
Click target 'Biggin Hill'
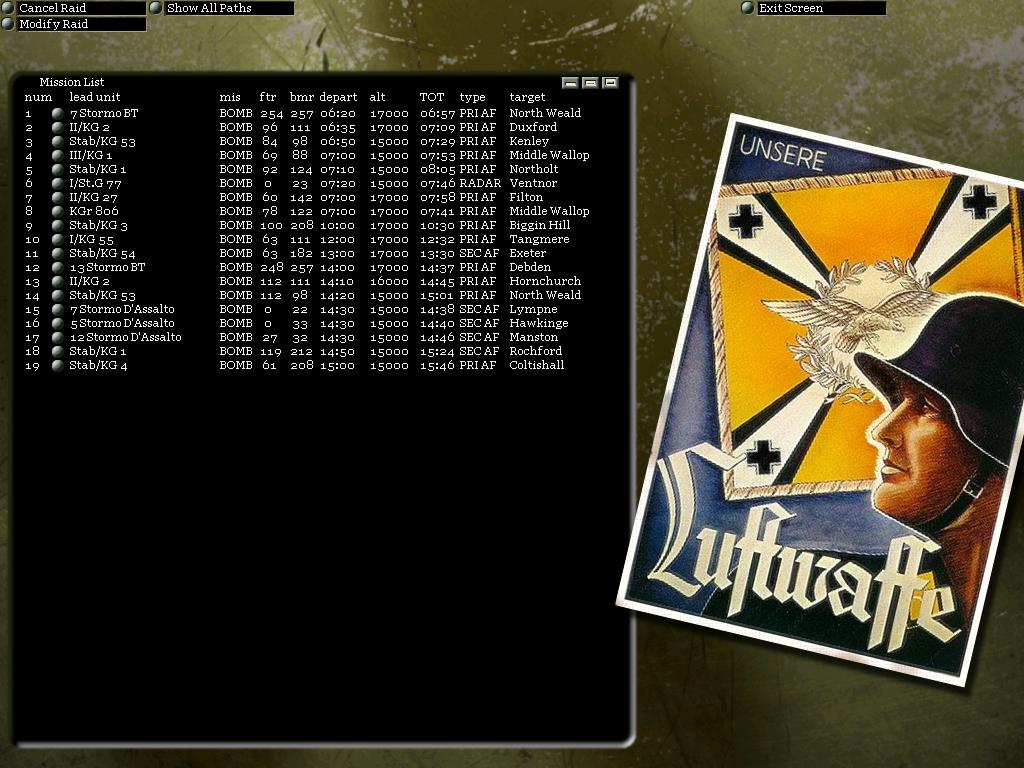point(539,225)
